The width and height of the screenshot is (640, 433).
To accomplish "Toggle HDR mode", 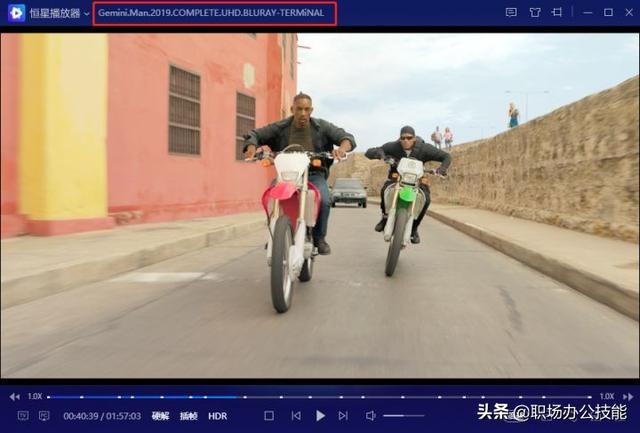I will tap(218, 416).
